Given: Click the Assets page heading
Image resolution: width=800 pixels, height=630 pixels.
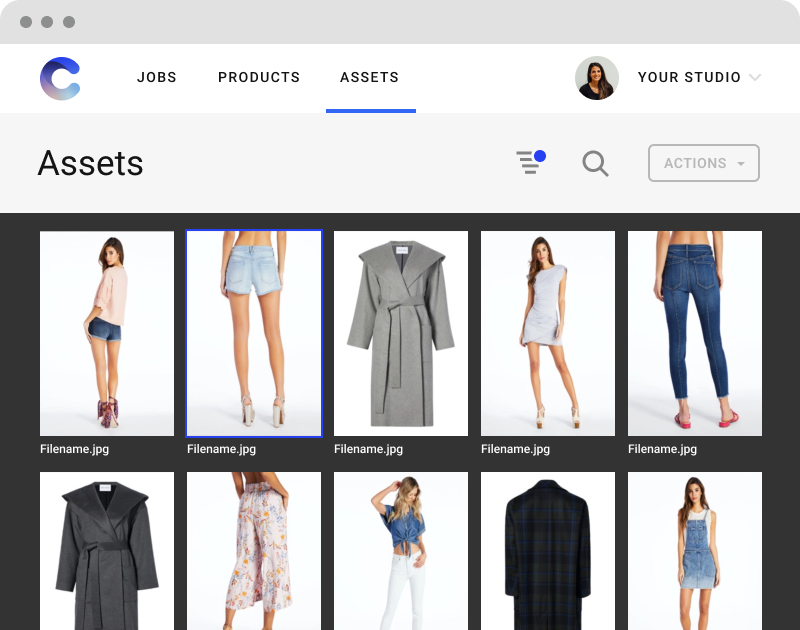Looking at the screenshot, I should point(90,163).
